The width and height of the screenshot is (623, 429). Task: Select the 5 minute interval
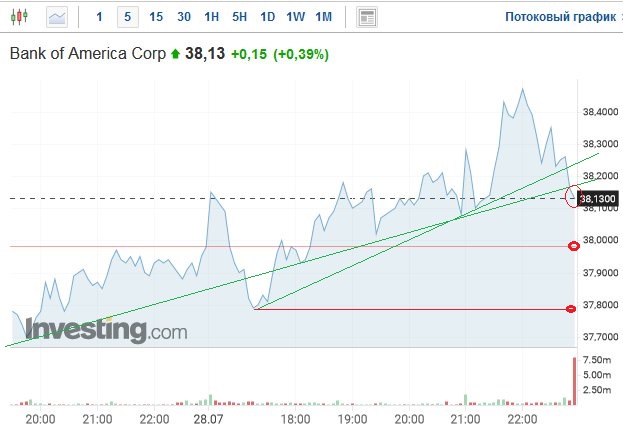tap(128, 17)
